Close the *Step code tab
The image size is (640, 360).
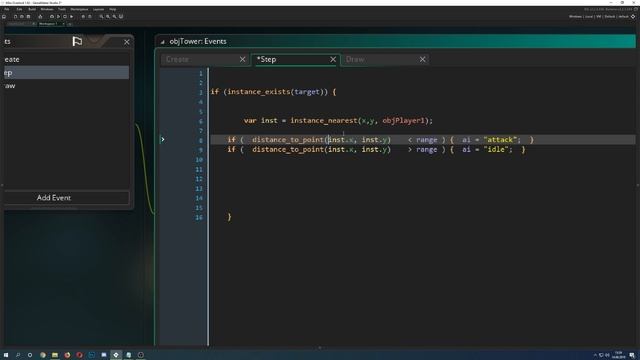pos(333,60)
